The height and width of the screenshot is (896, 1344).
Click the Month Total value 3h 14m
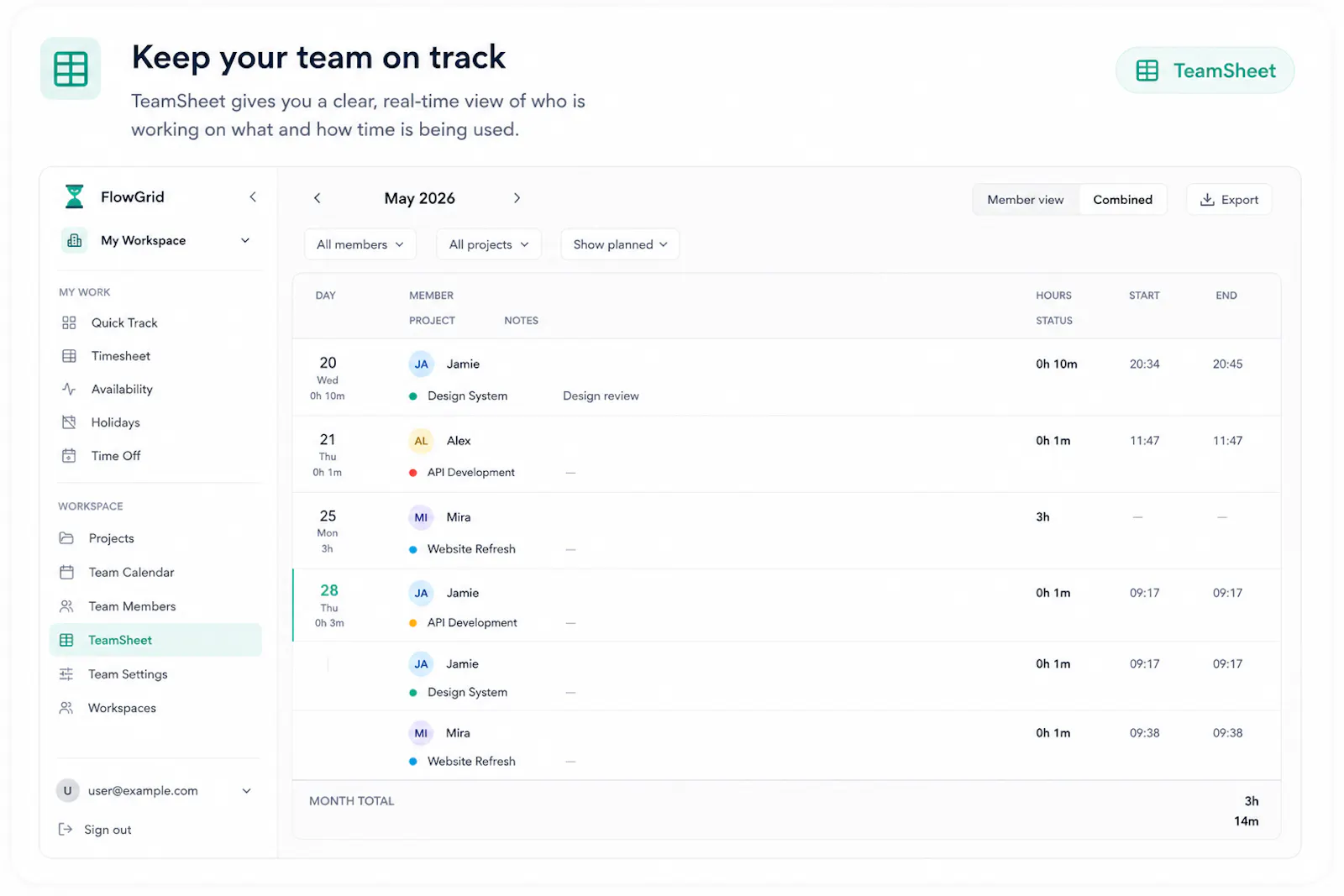click(x=1246, y=811)
